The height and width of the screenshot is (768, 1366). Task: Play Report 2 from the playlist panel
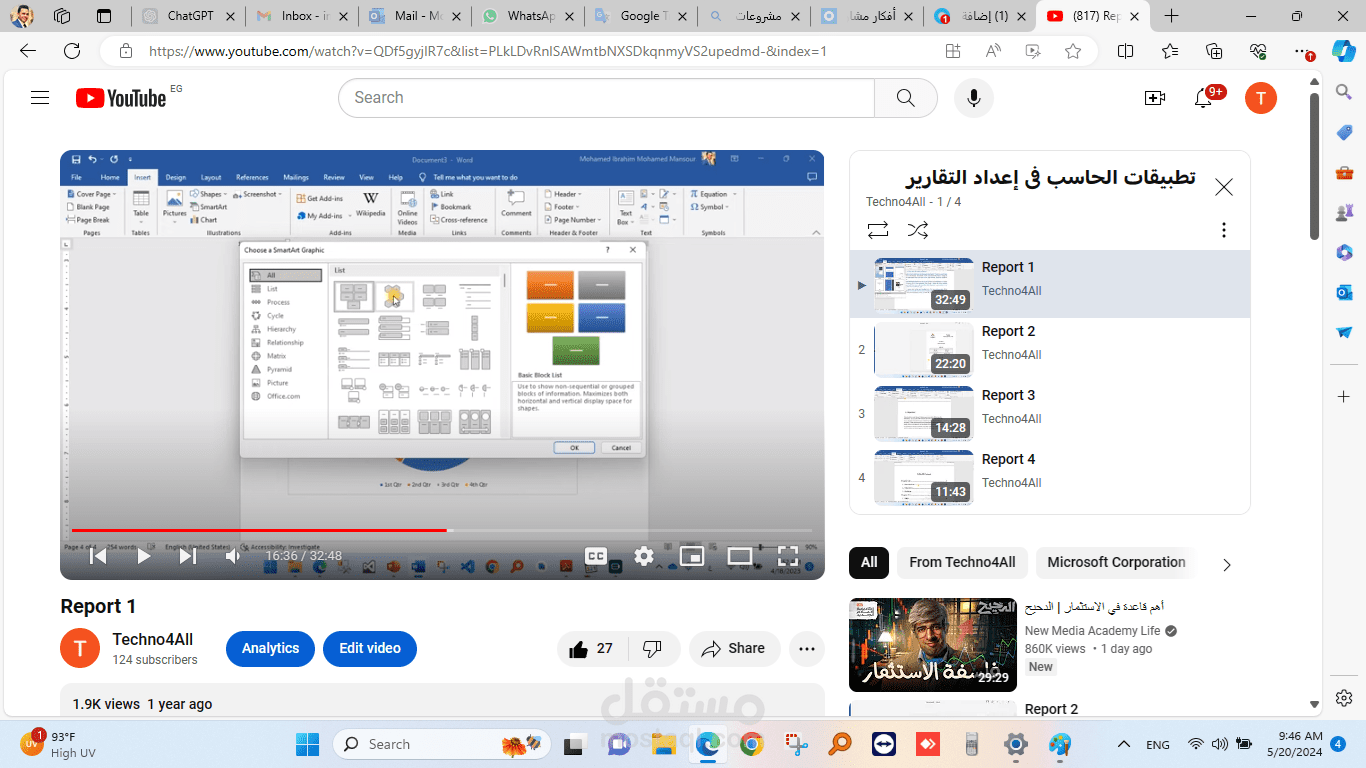coord(1050,350)
